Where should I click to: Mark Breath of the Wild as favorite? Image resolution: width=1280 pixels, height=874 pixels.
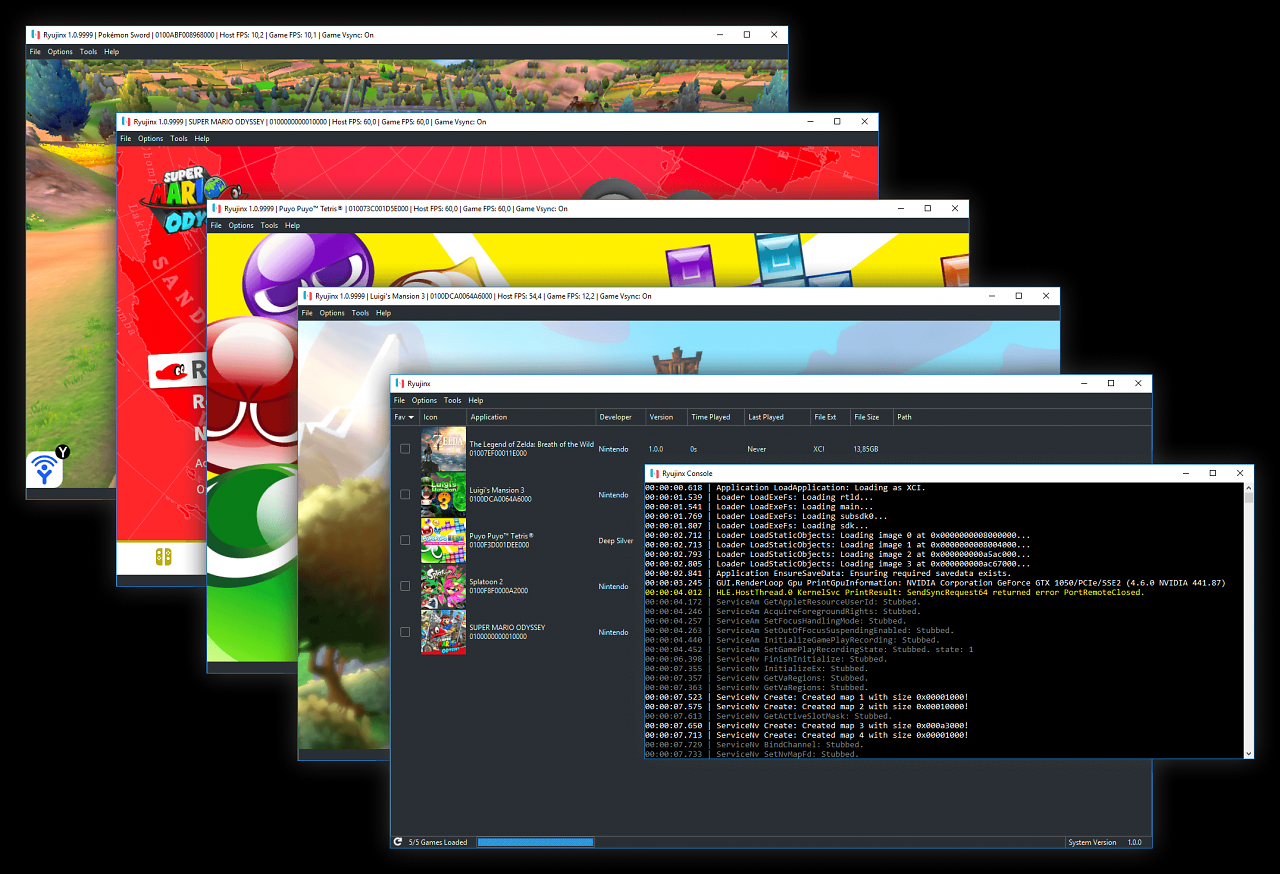(x=405, y=449)
